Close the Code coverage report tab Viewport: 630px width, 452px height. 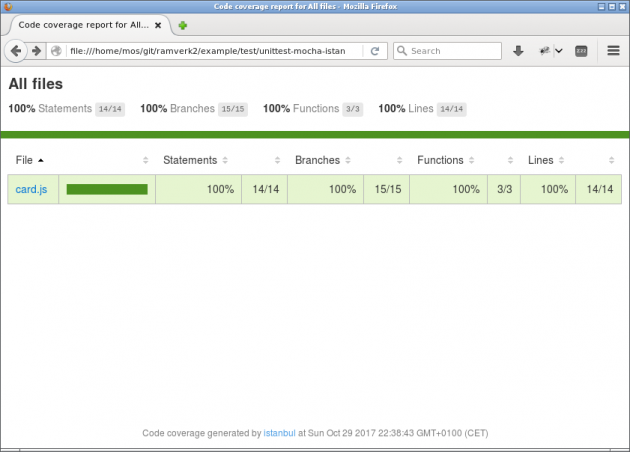158,25
